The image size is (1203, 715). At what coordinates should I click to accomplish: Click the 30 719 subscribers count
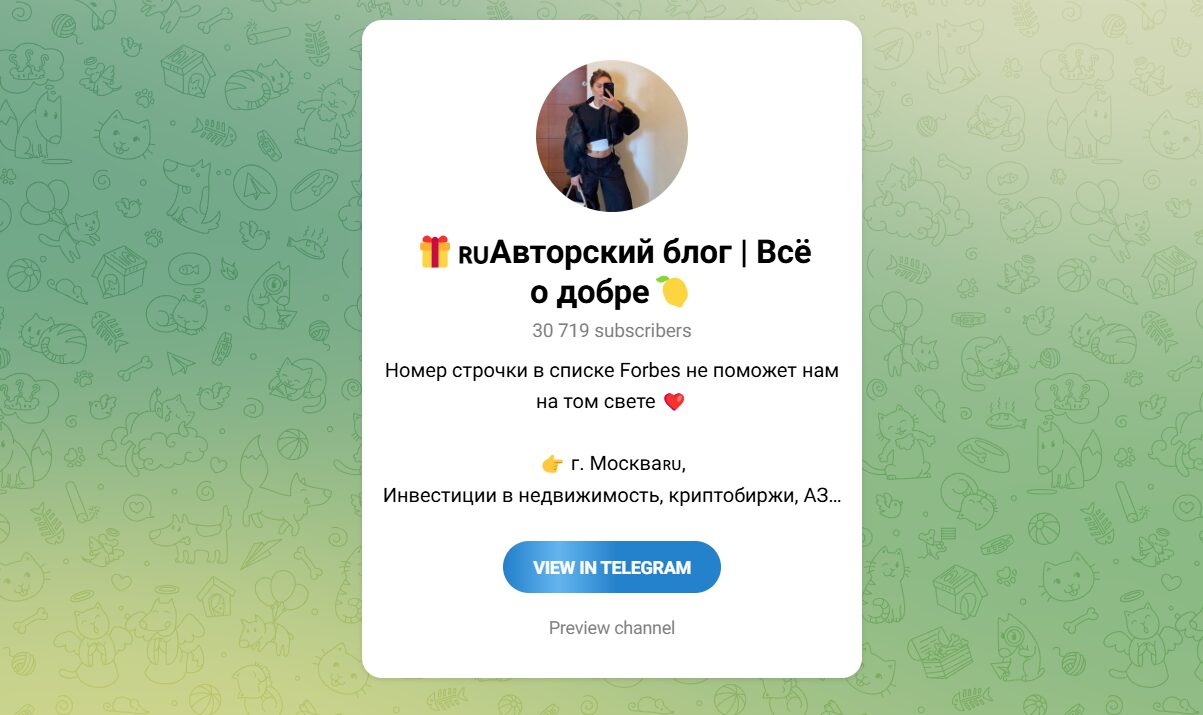click(611, 330)
